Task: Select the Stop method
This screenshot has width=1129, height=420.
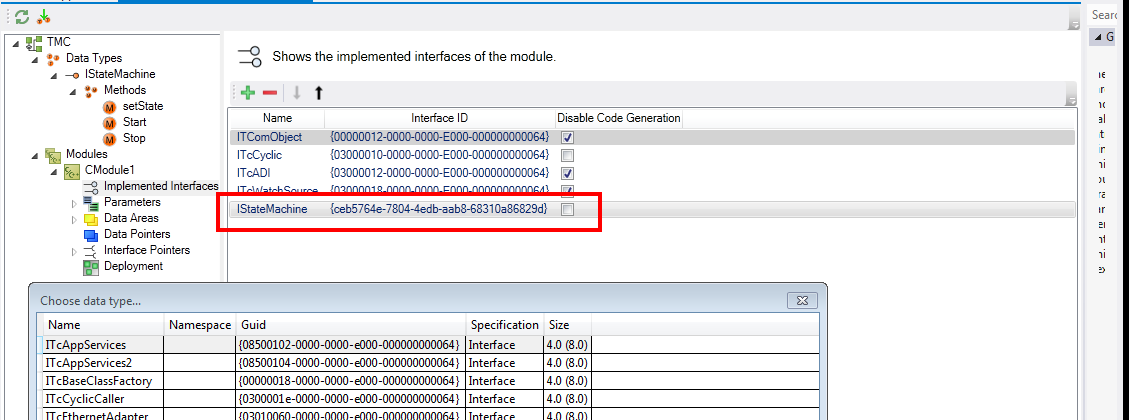Action: [134, 138]
